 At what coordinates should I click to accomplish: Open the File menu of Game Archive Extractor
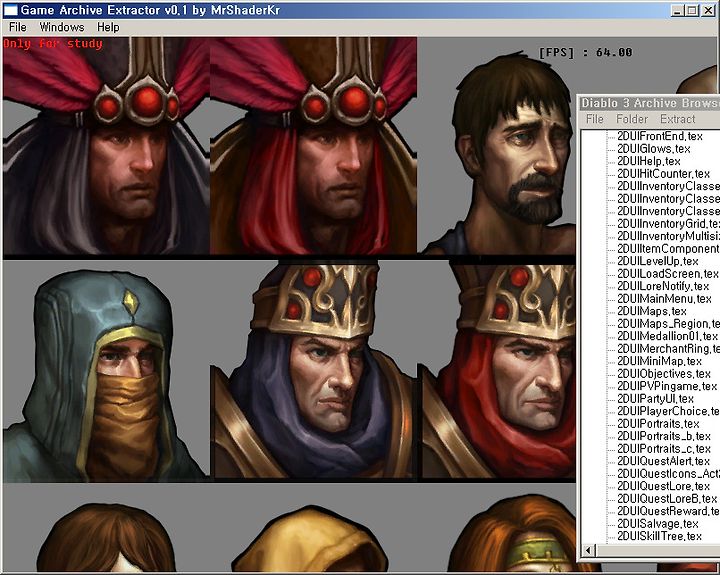point(17,27)
